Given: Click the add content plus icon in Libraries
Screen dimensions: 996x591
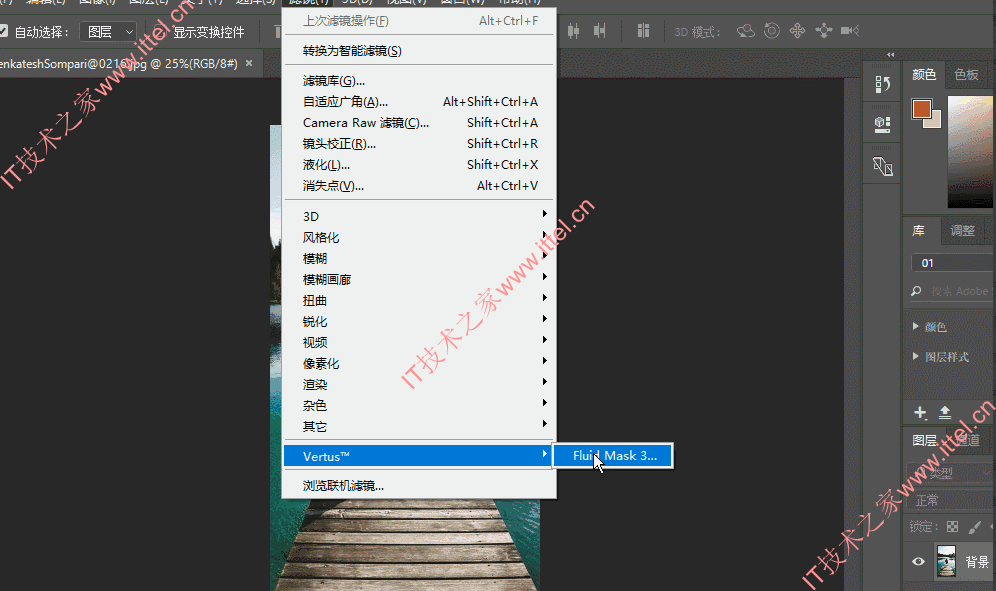Looking at the screenshot, I should [920, 412].
